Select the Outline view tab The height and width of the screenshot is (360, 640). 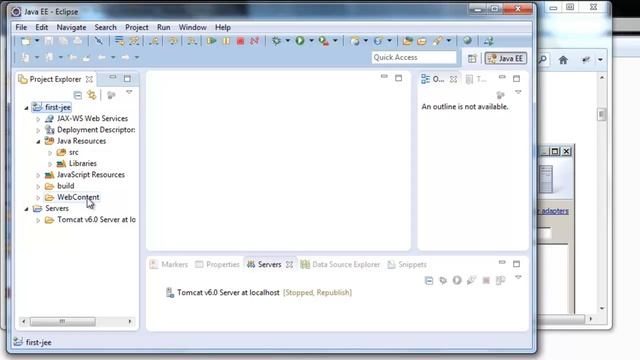coord(439,79)
